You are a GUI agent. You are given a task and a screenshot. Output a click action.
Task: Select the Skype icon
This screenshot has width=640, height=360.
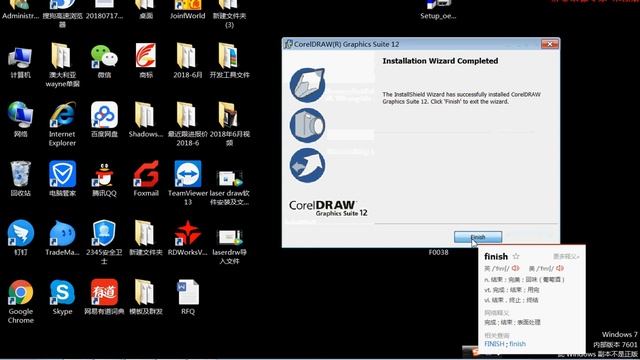coord(62,297)
